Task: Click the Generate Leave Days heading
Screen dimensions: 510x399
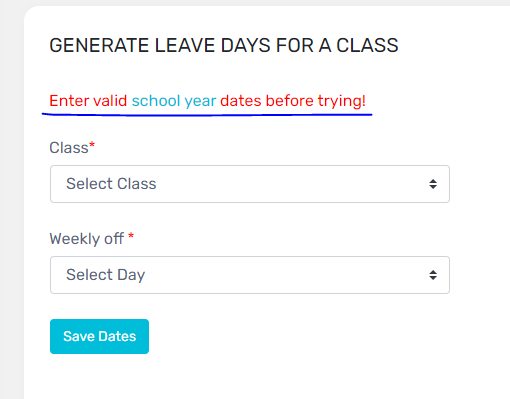Action: click(224, 45)
